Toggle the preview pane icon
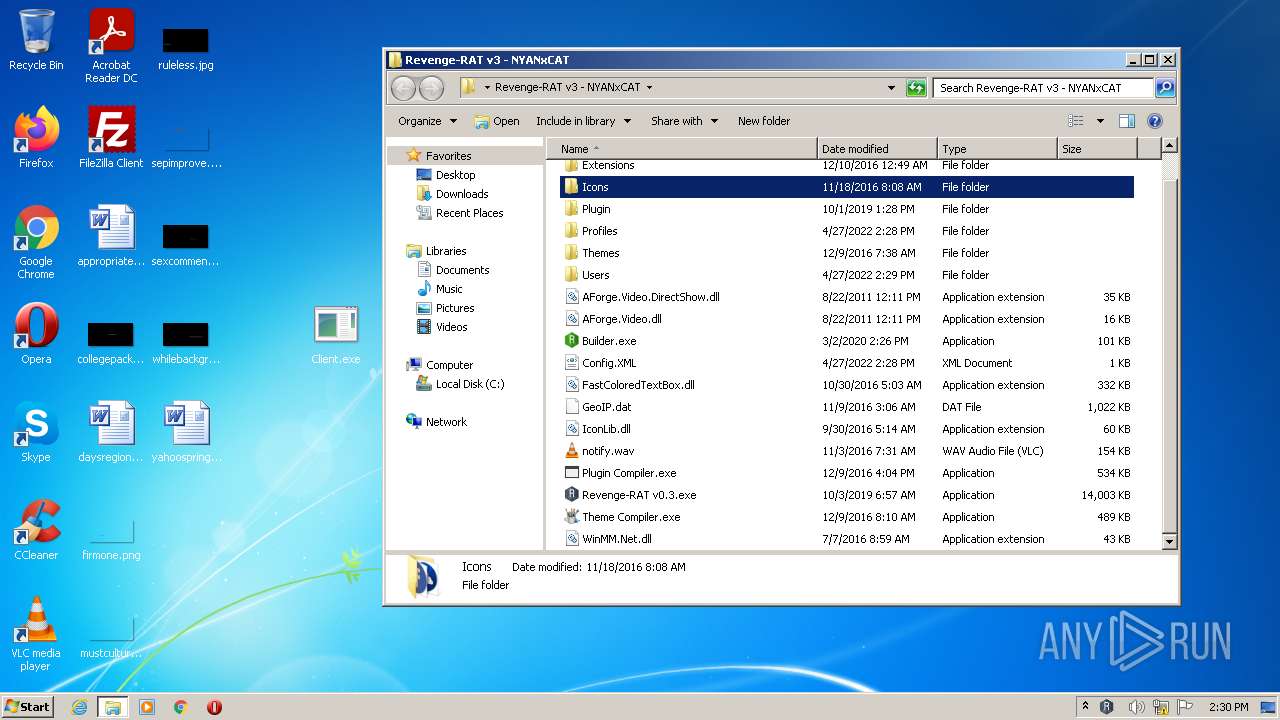 (1127, 121)
